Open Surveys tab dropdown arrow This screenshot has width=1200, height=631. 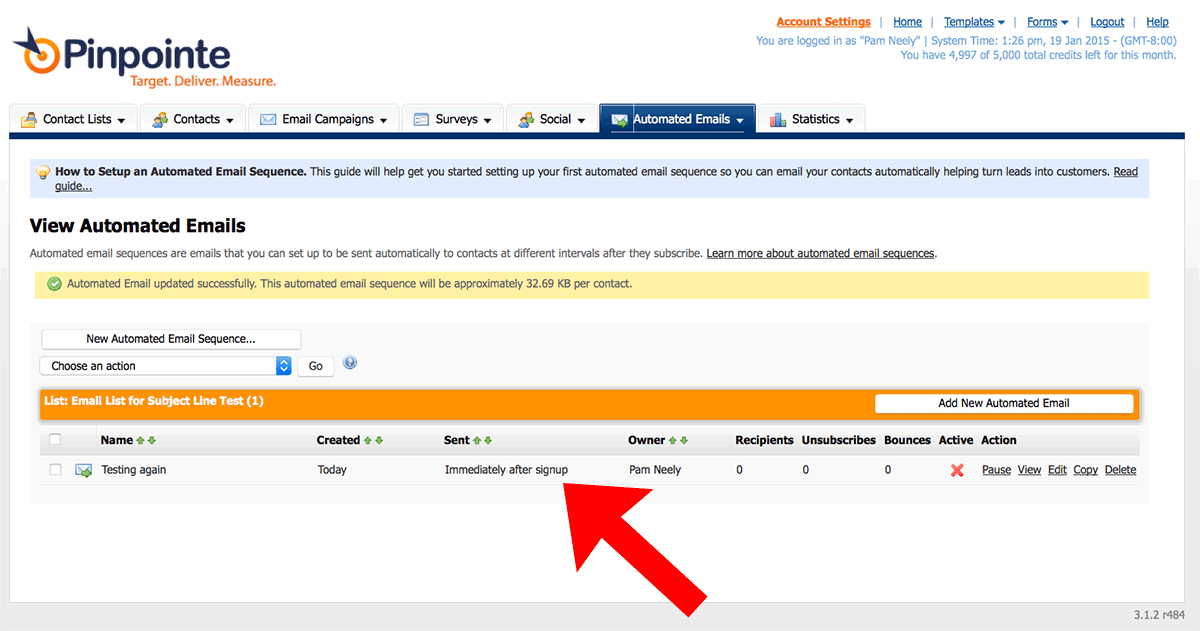click(x=488, y=120)
